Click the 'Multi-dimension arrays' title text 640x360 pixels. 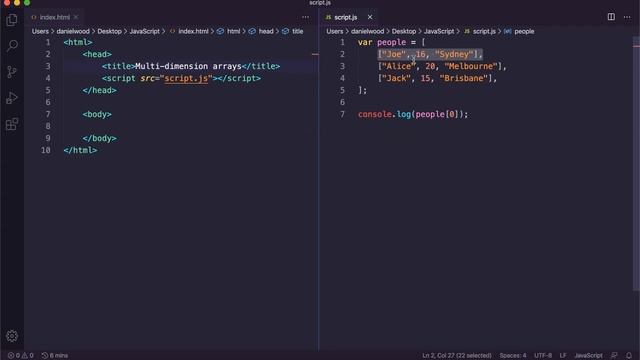pyautogui.click(x=188, y=66)
